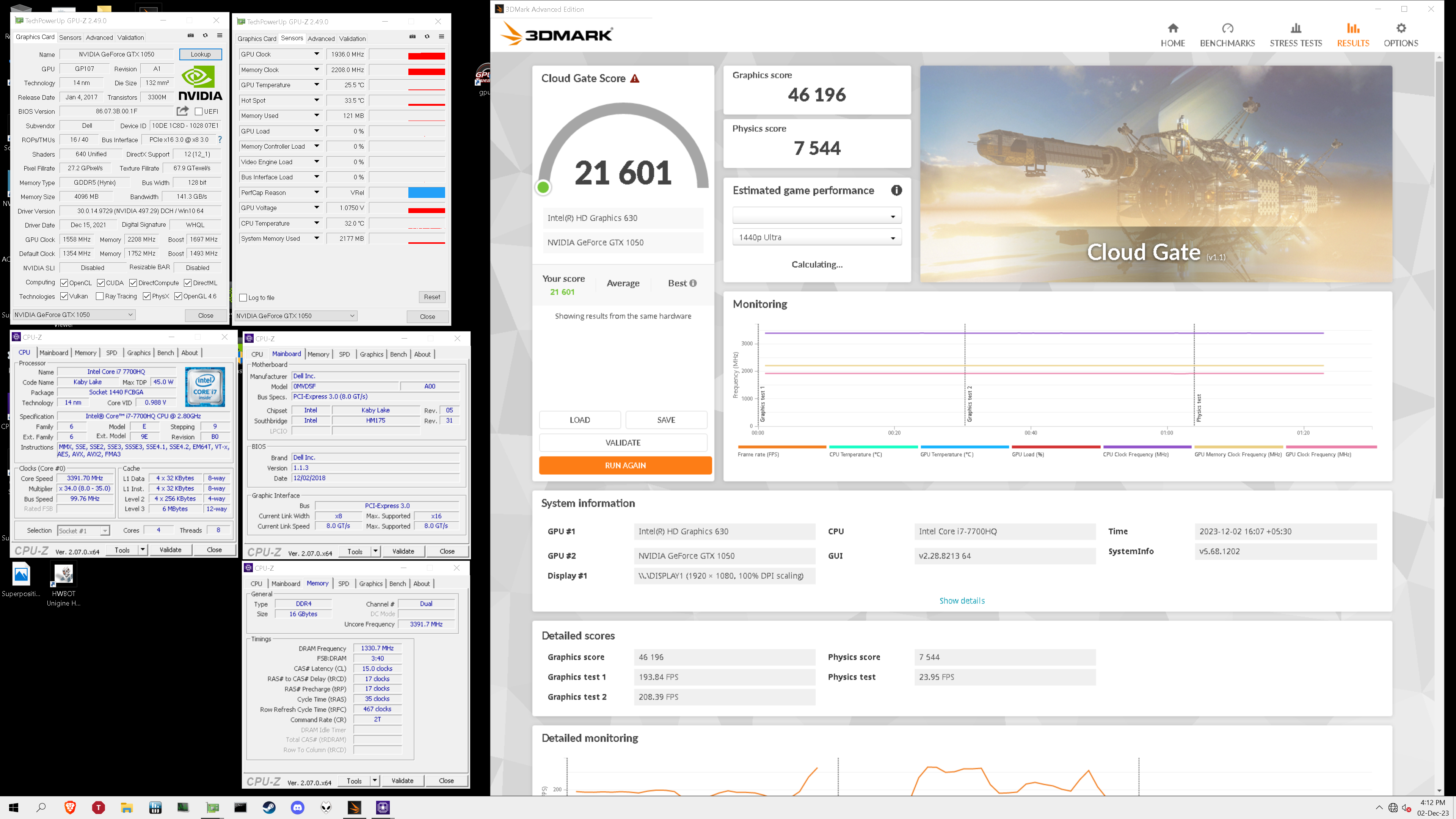This screenshot has width=1456, height=819.
Task: Click the refresh icon in GPU-Z Sensors window
Action: (x=427, y=37)
